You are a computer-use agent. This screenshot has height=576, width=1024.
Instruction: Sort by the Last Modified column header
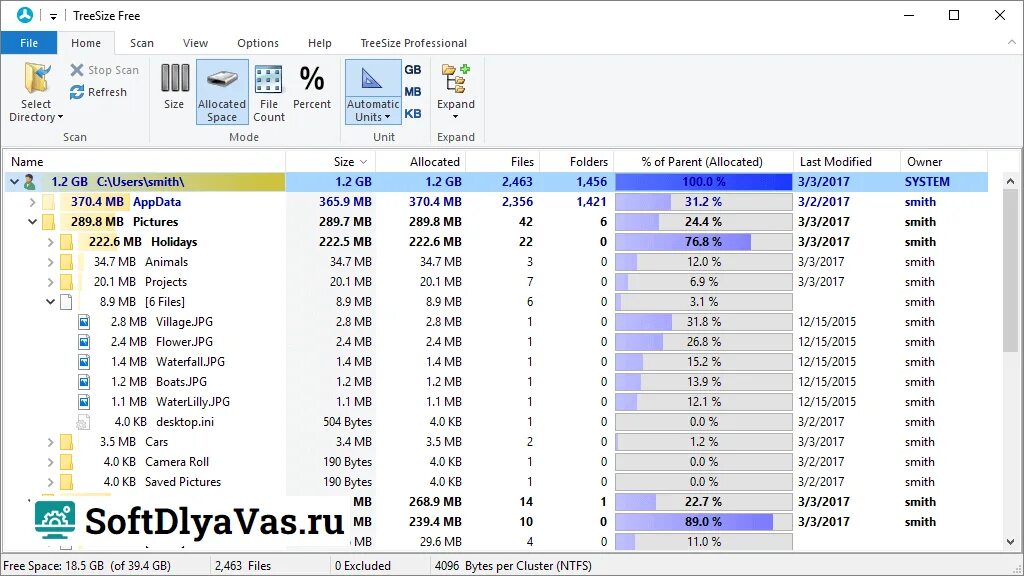[x=845, y=161]
